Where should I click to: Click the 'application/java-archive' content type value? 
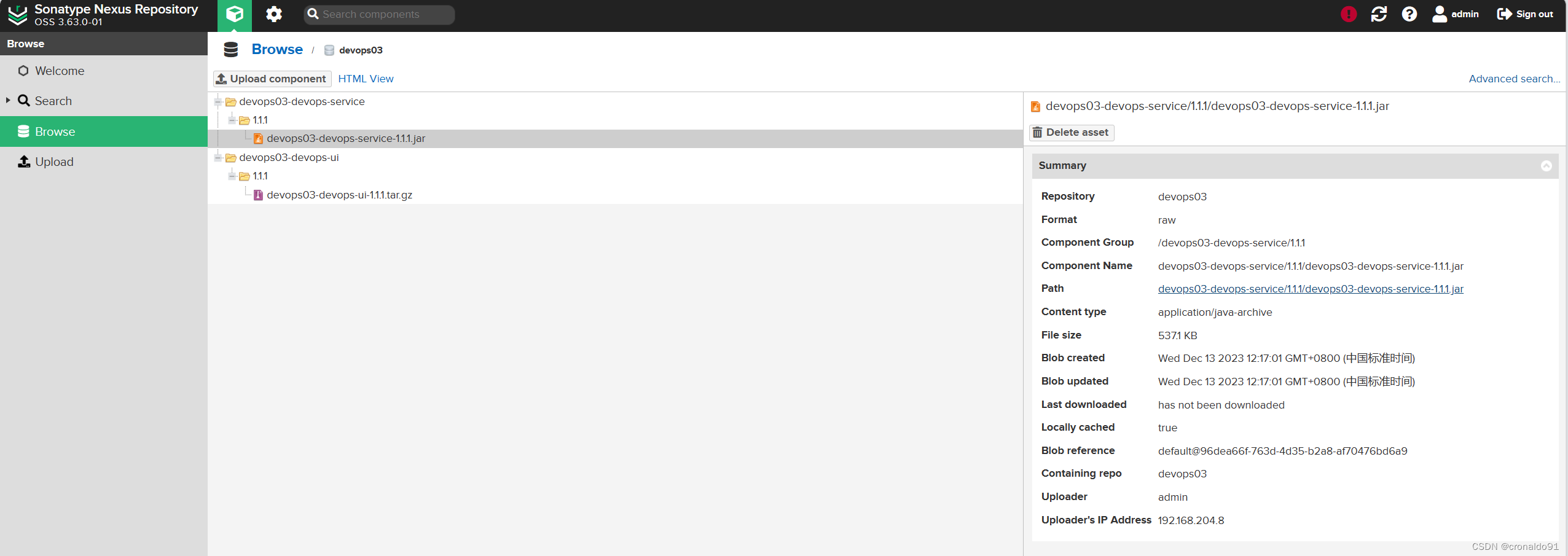click(x=1215, y=312)
